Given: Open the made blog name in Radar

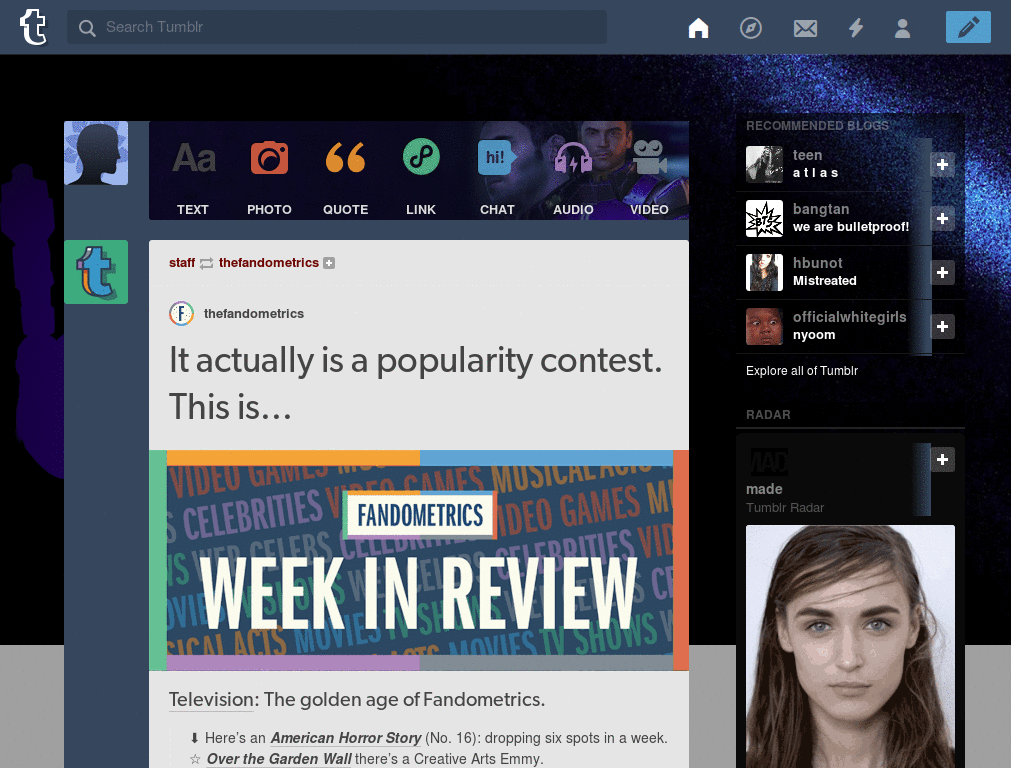Looking at the screenshot, I should [x=764, y=489].
